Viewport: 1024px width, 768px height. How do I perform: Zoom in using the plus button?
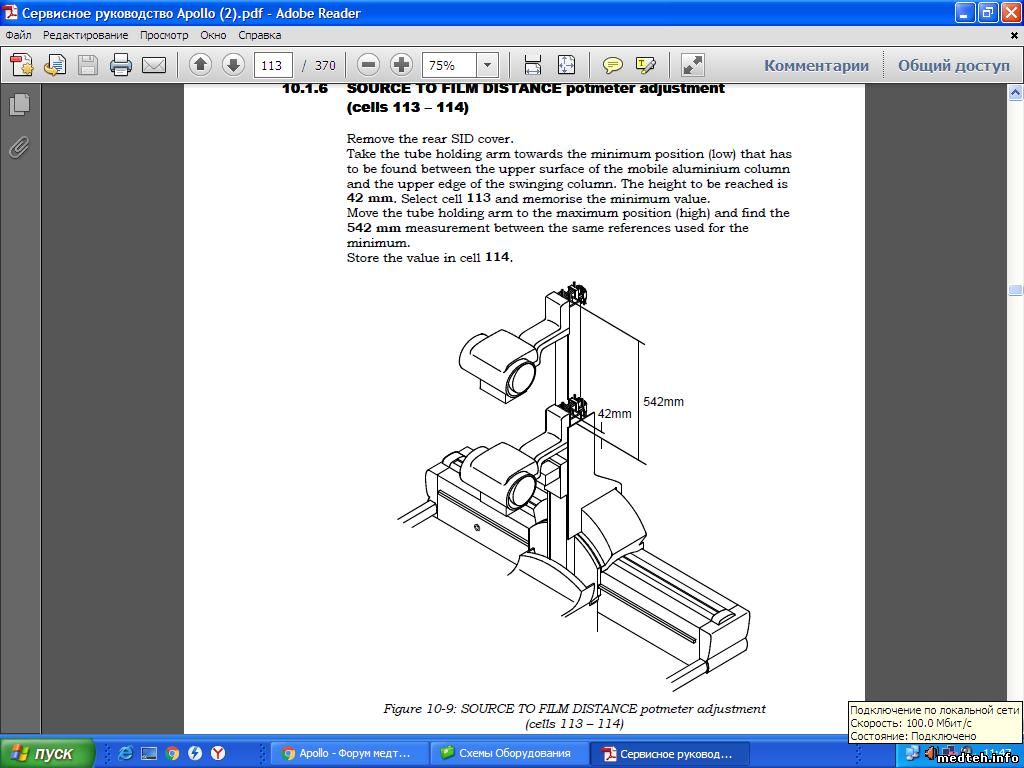point(401,65)
